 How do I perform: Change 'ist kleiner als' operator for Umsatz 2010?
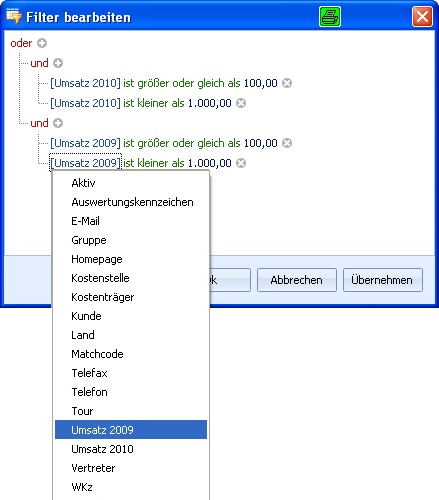pyautogui.click(x=154, y=103)
